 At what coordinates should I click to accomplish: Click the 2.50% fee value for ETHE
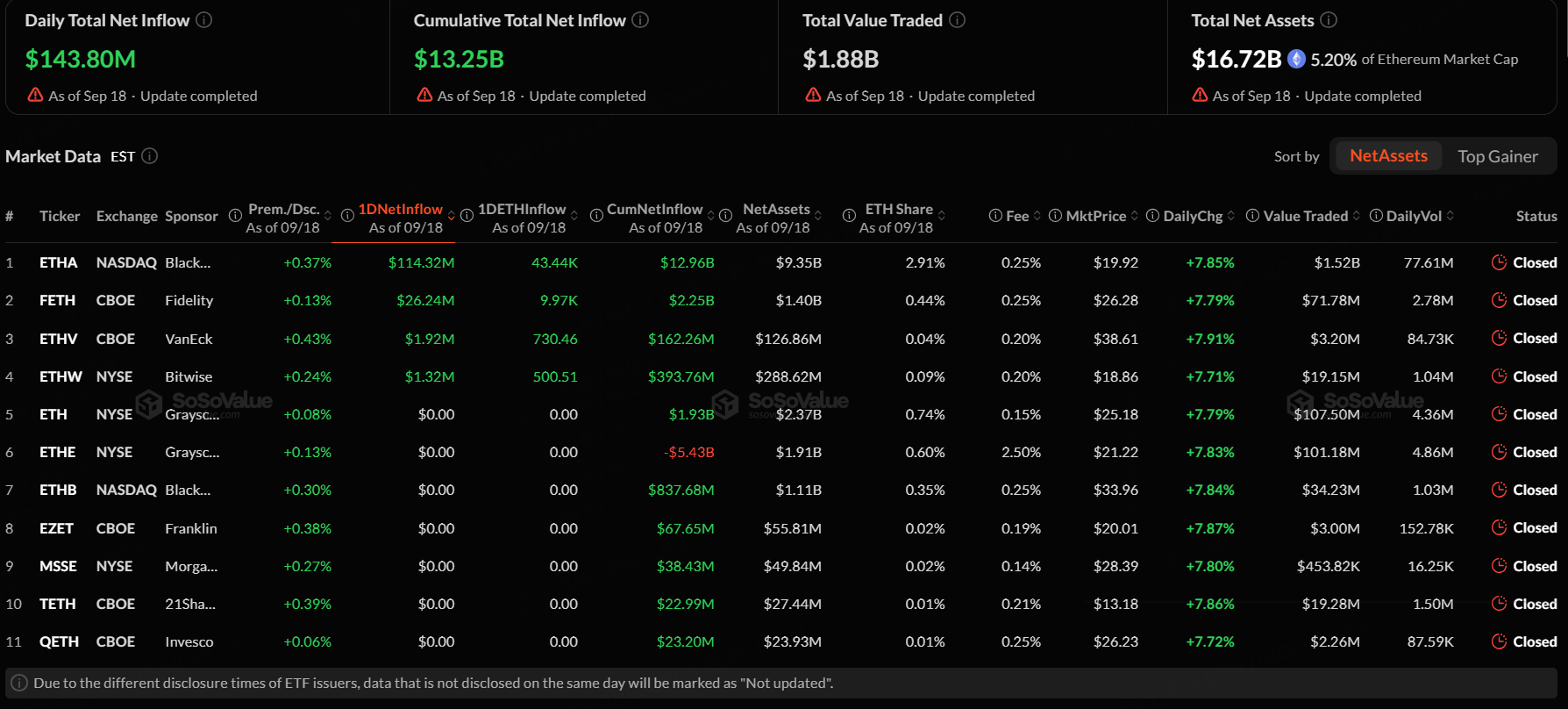click(x=1021, y=452)
